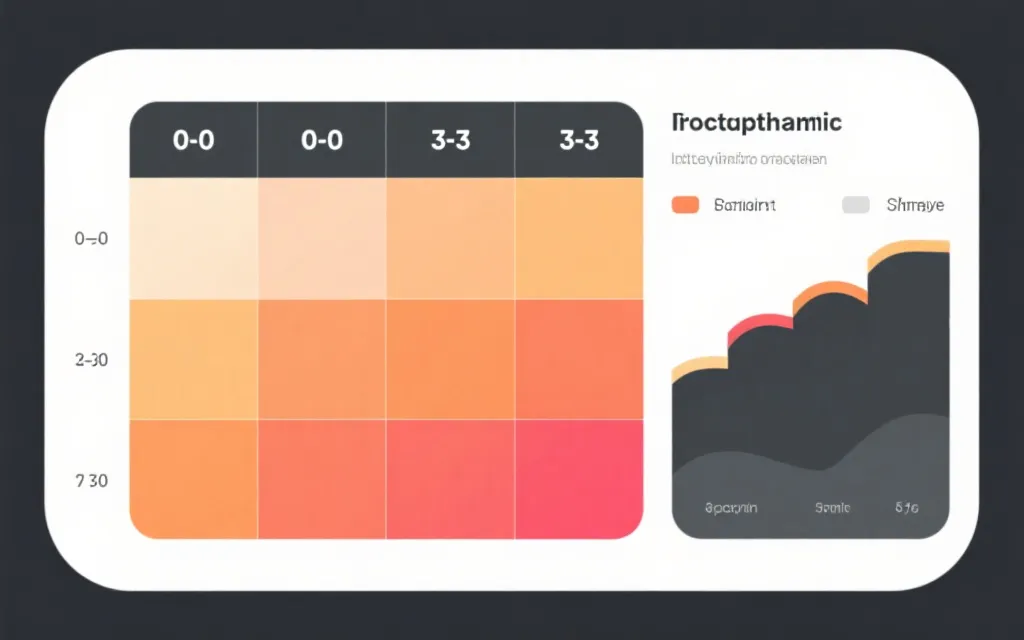This screenshot has height=640, width=1024.
Task: Select the second "0-0" column header
Action: (x=322, y=140)
